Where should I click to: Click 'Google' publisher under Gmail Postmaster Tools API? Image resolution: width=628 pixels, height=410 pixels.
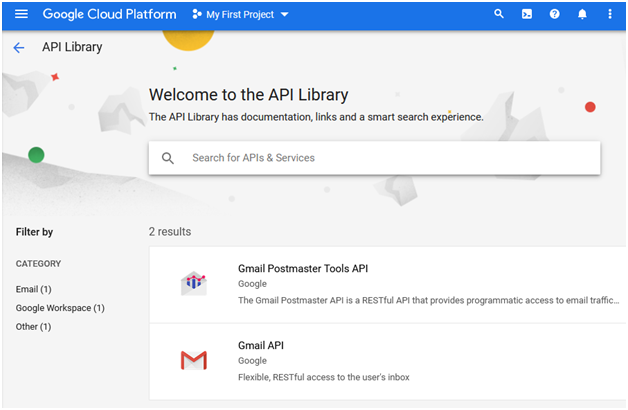click(x=252, y=284)
